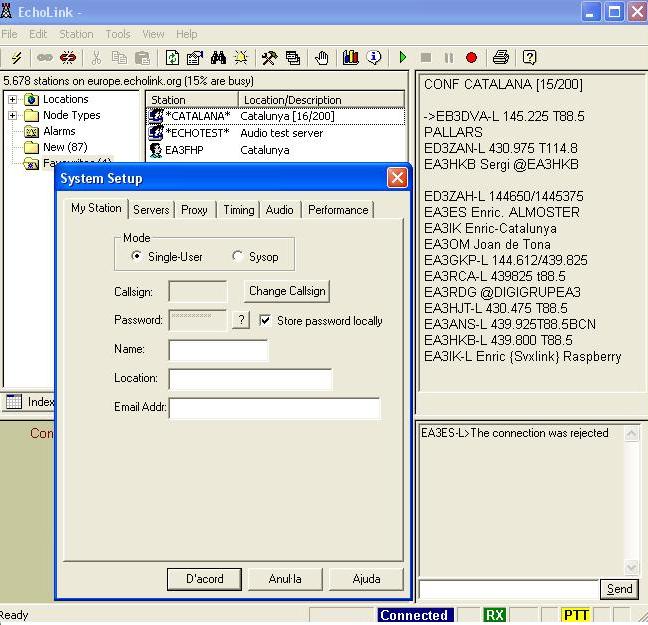Close the System Setup dialog
Viewport: 648px width, 625px height.
coord(397,178)
